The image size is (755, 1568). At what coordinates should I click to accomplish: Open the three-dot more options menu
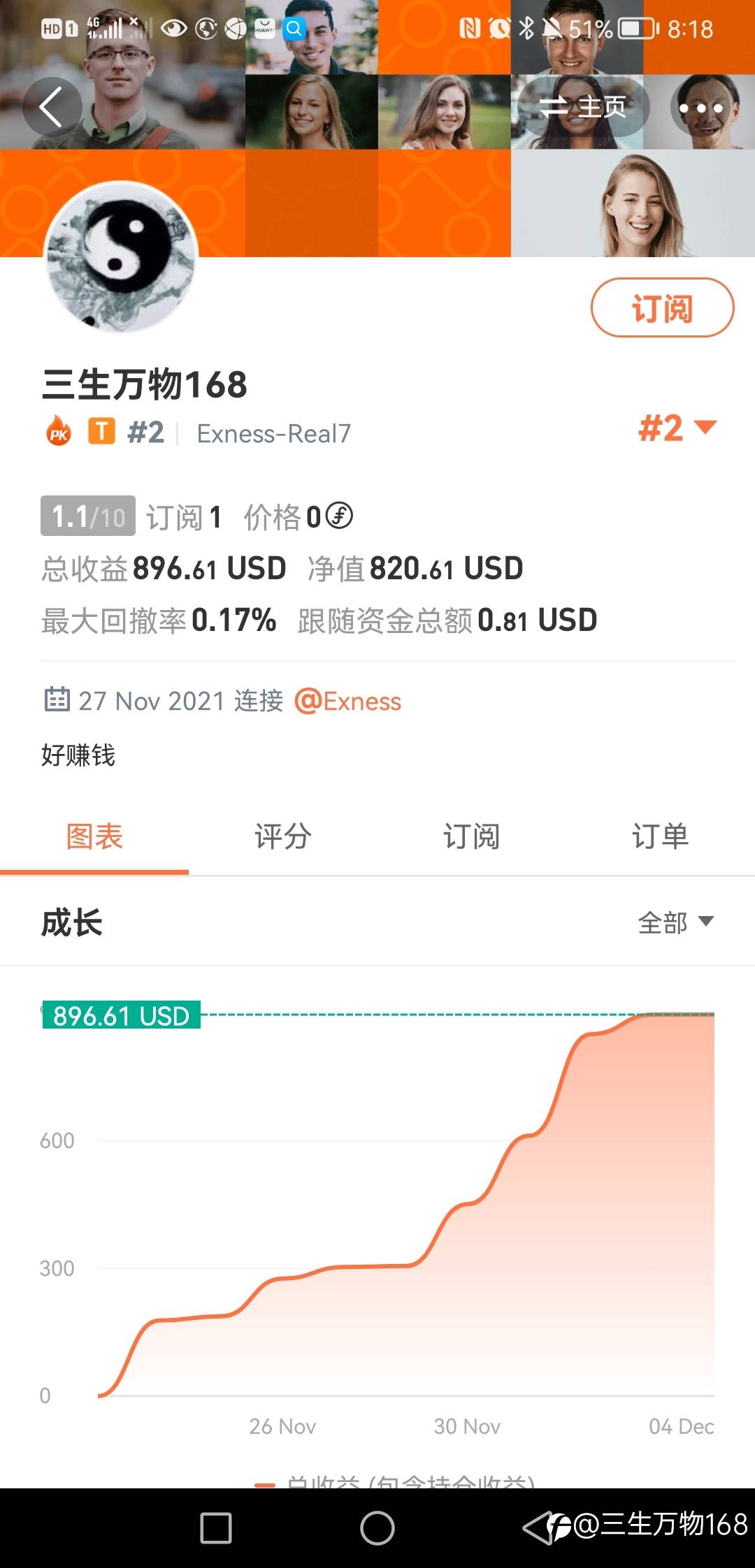pos(701,108)
